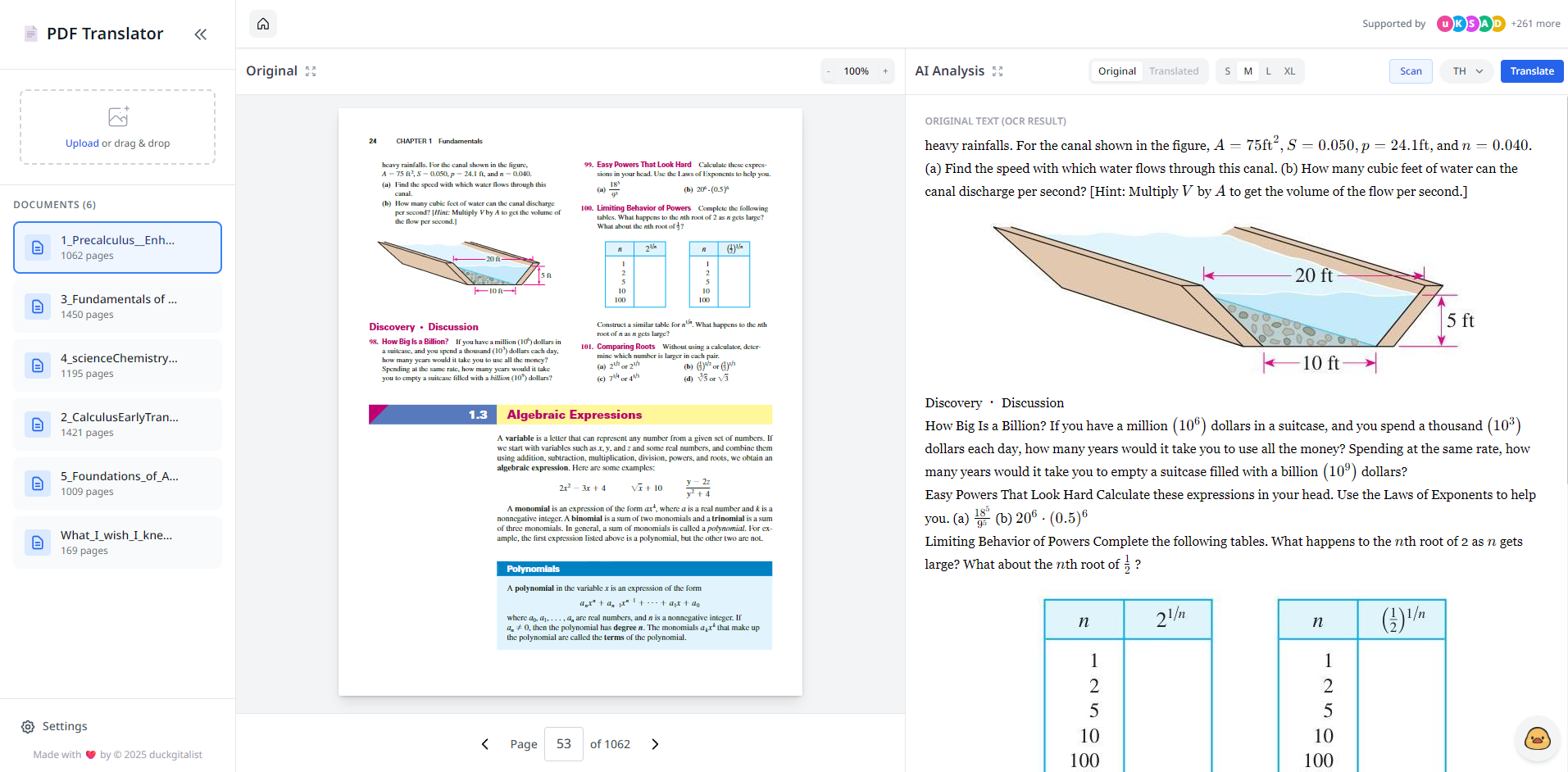Collapse the documents sidebar
Image resolution: width=1568 pixels, height=772 pixels.
pos(201,34)
